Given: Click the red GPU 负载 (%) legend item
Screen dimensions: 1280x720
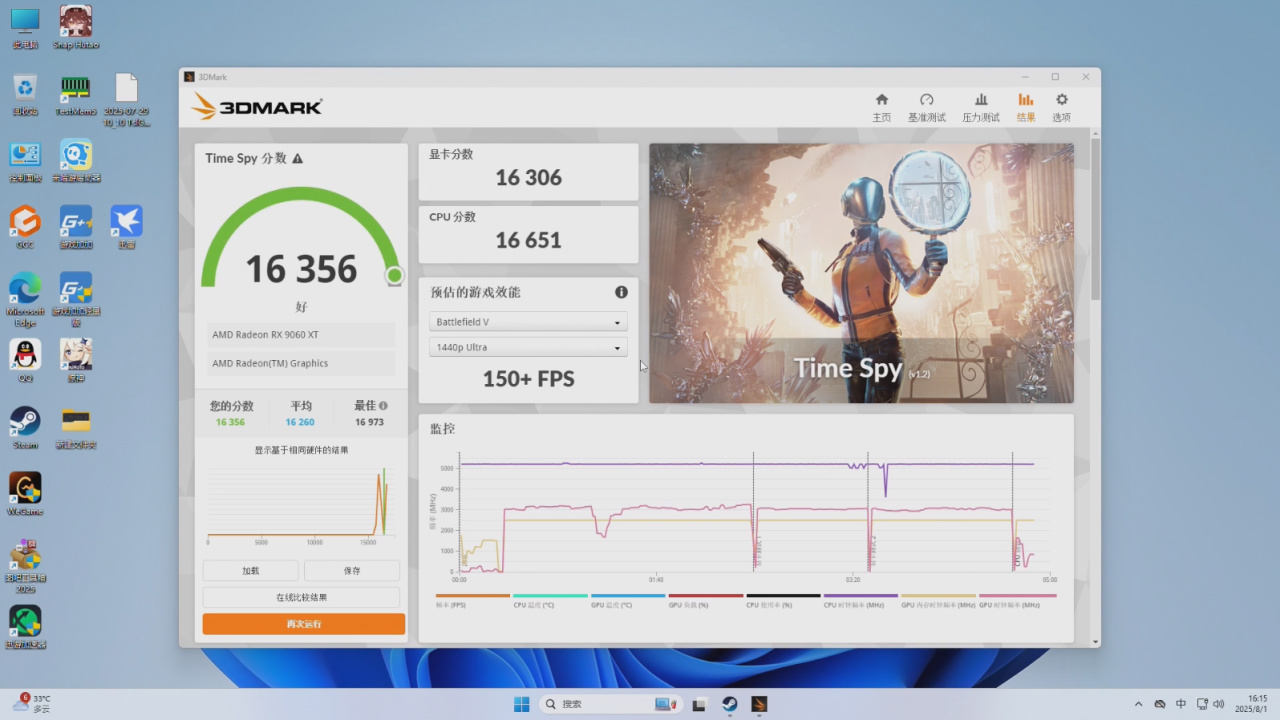Looking at the screenshot, I should (x=705, y=600).
